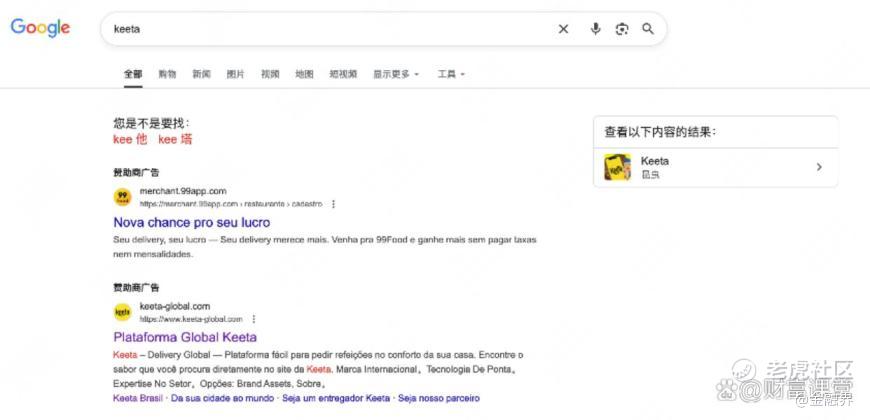Click '查看以下内容的结果' heading
The image size is (870, 420).
[660, 132]
